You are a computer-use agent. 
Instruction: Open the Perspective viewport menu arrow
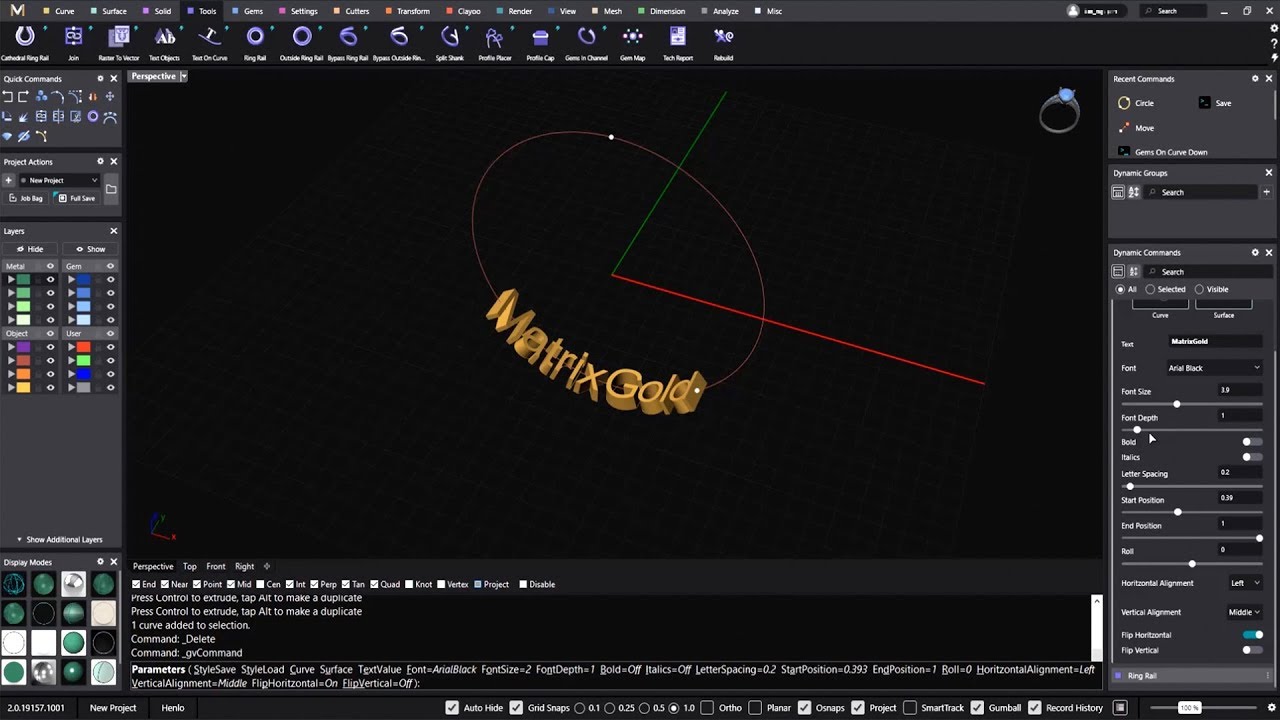[184, 76]
